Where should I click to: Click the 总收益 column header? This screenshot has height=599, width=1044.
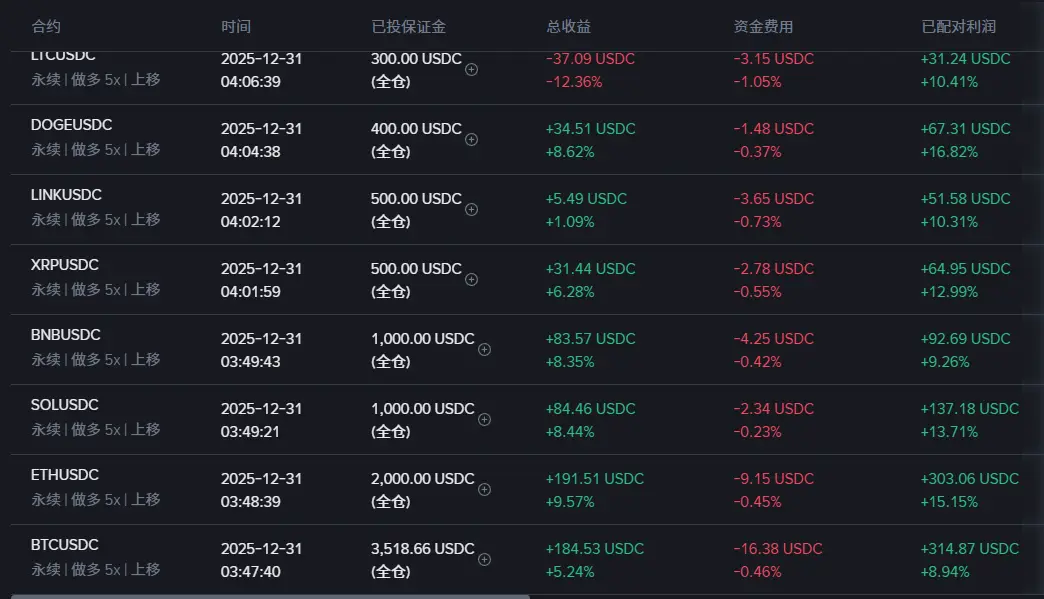568,27
